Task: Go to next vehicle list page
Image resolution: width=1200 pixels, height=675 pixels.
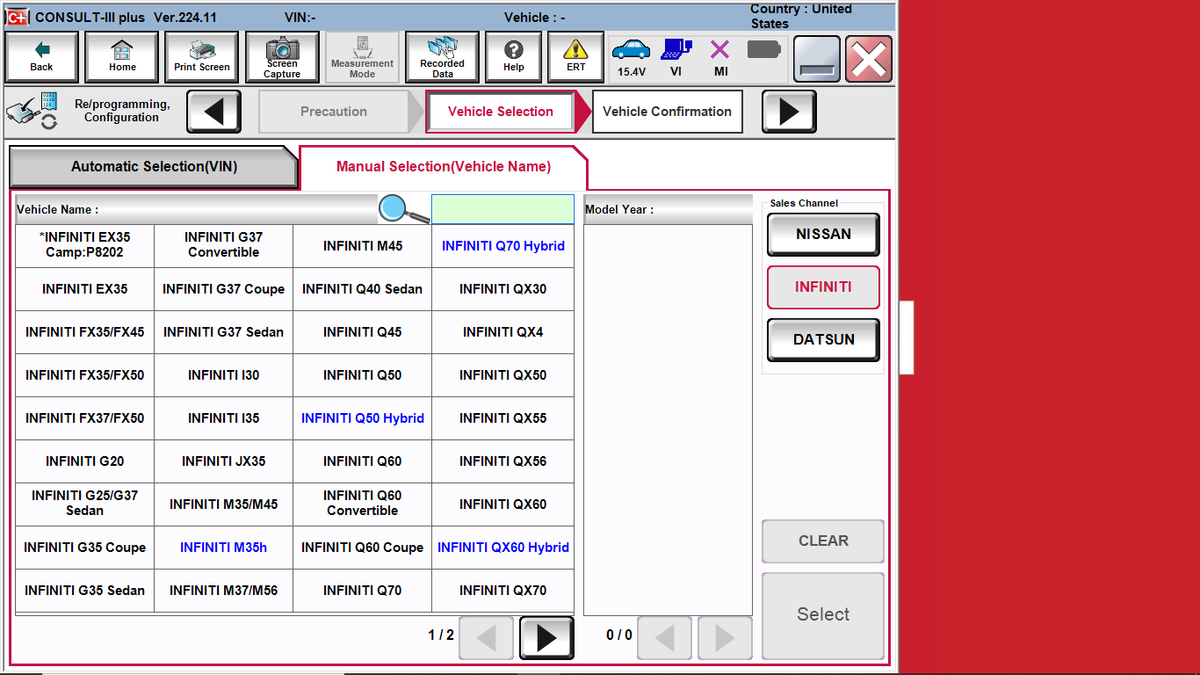Action: tap(545, 638)
